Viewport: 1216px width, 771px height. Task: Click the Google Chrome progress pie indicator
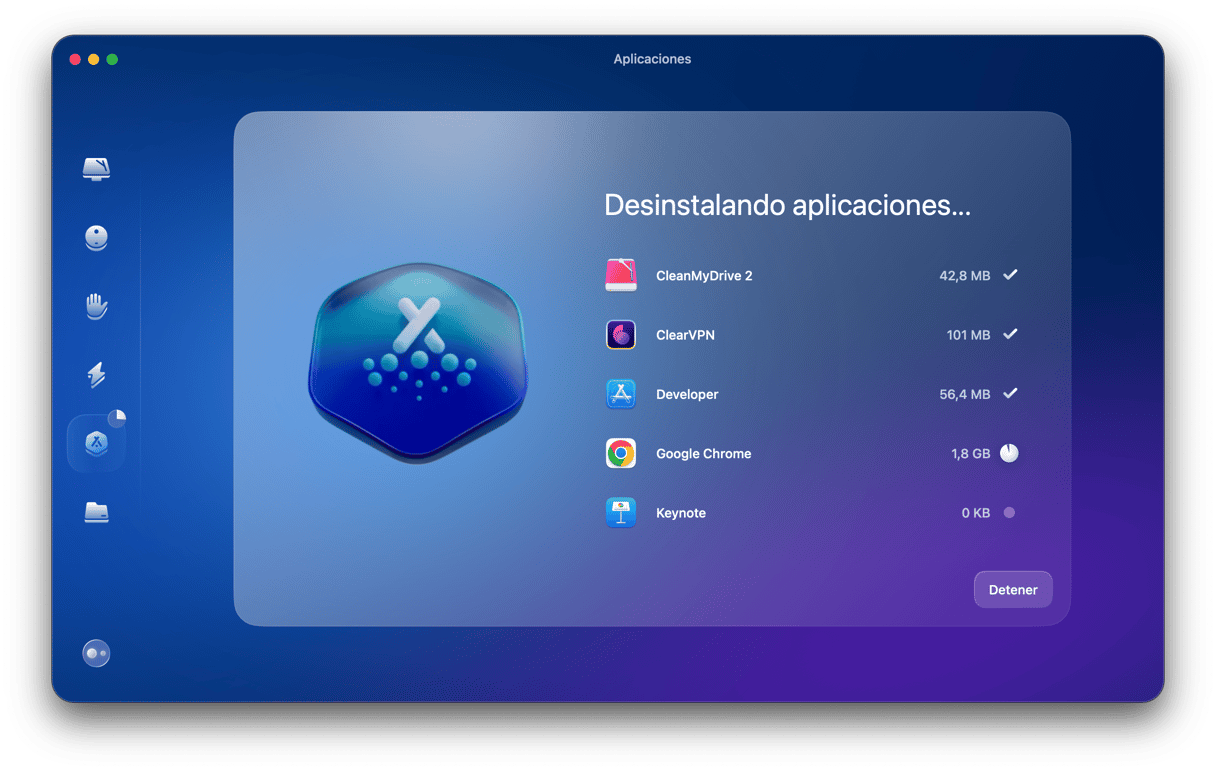[x=1010, y=454]
